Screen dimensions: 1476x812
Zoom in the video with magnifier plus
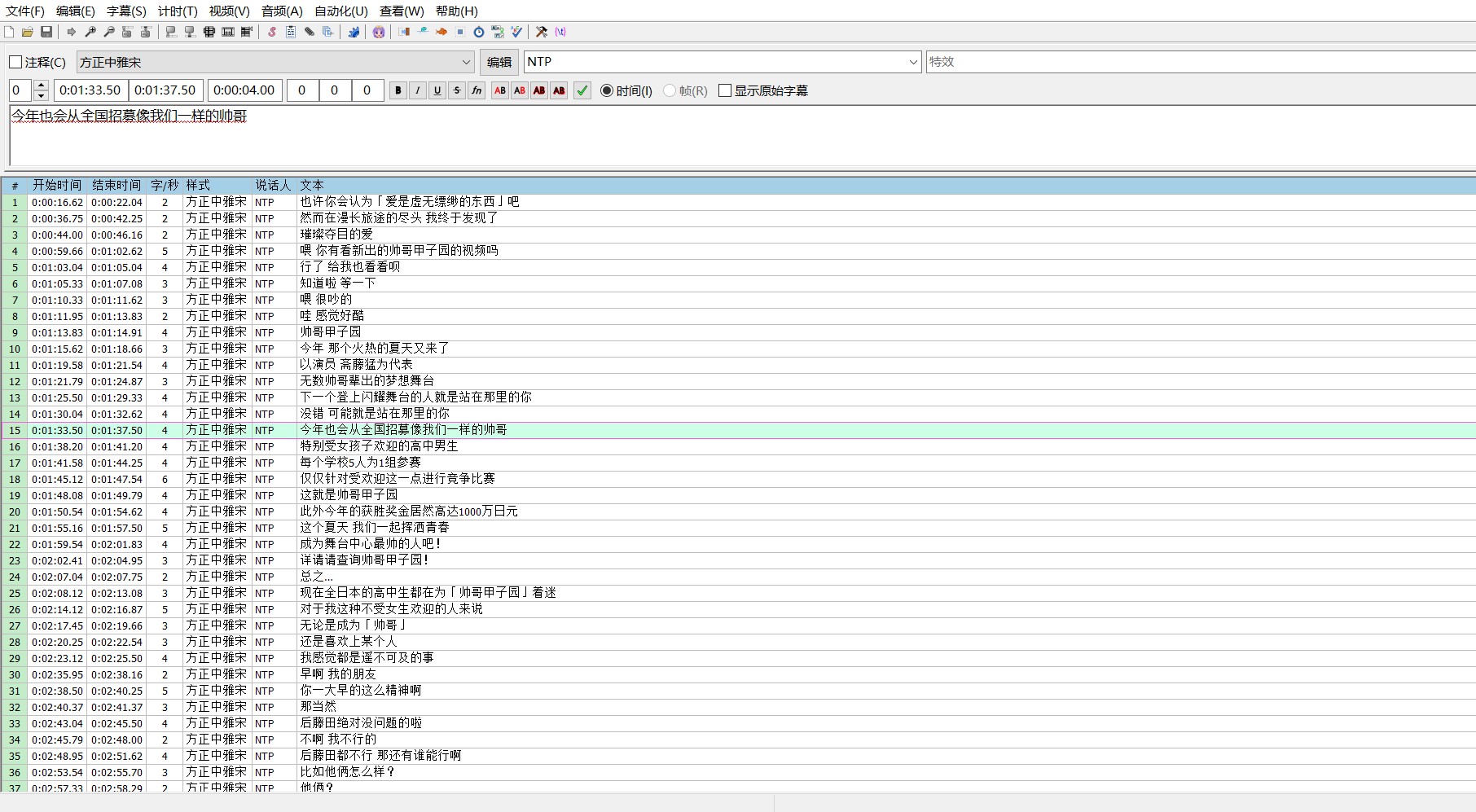click(90, 32)
